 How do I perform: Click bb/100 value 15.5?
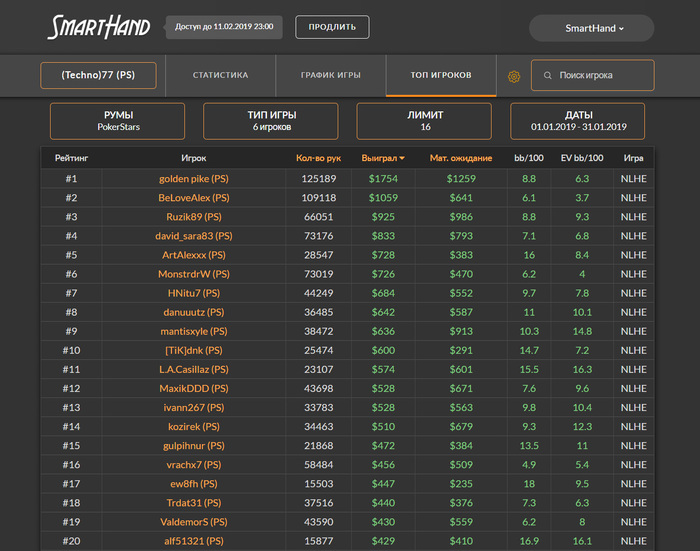tap(529, 369)
